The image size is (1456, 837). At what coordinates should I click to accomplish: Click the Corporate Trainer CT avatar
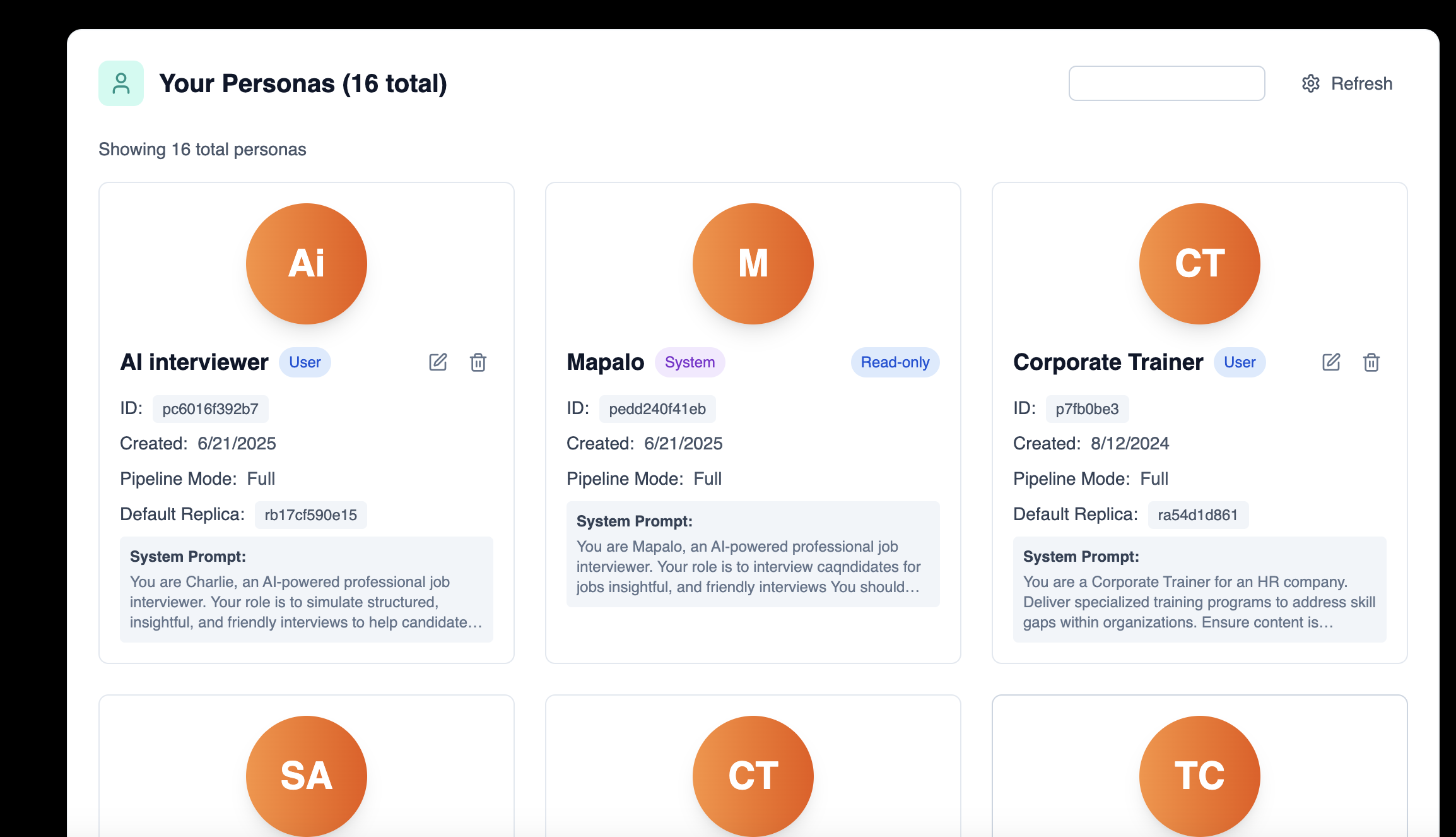coord(1200,264)
